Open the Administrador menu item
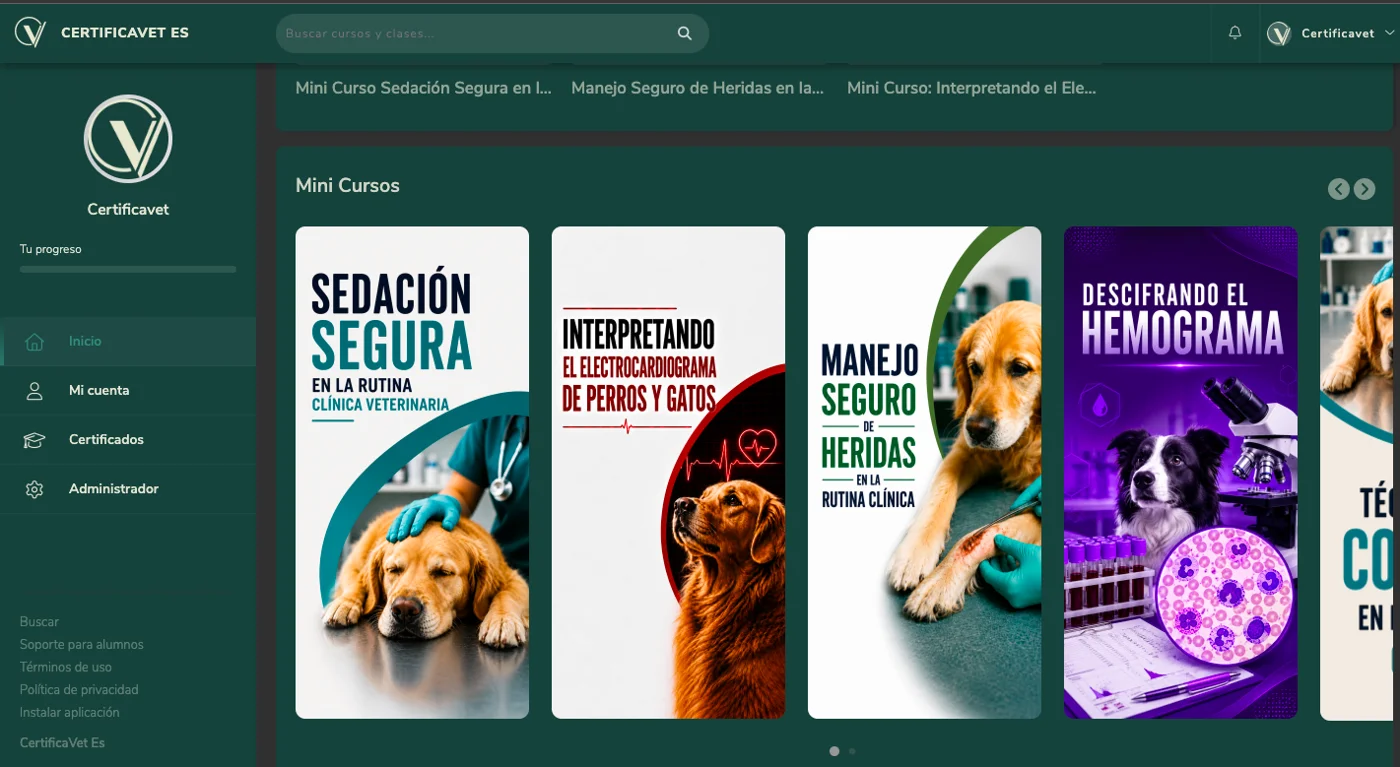This screenshot has width=1400, height=767. pyautogui.click(x=128, y=489)
